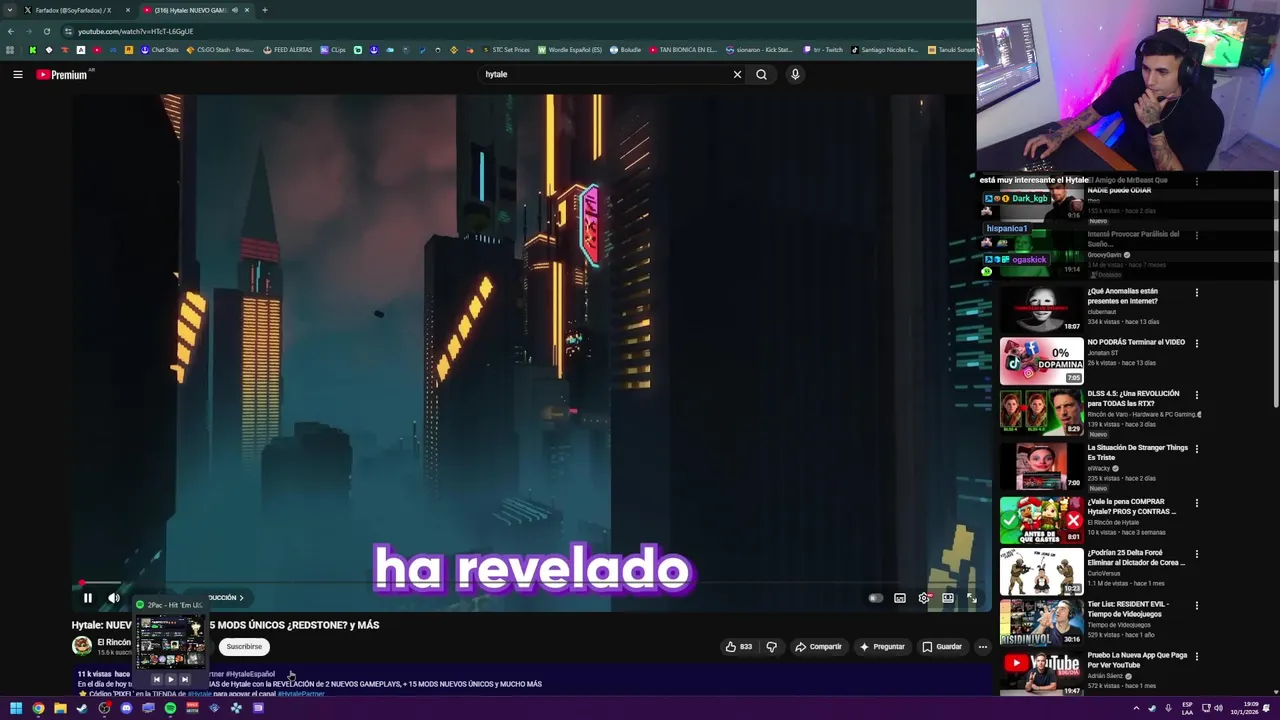
Task: Click the Guardar save button
Action: [942, 647]
